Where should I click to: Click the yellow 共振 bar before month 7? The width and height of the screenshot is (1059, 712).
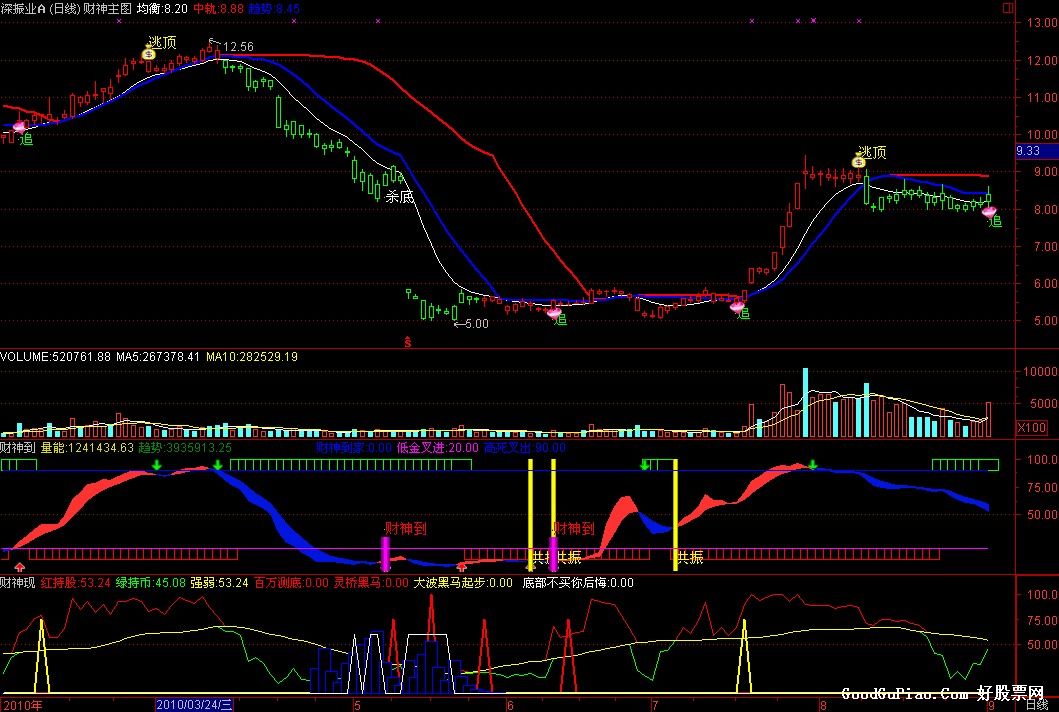pyautogui.click(x=675, y=515)
